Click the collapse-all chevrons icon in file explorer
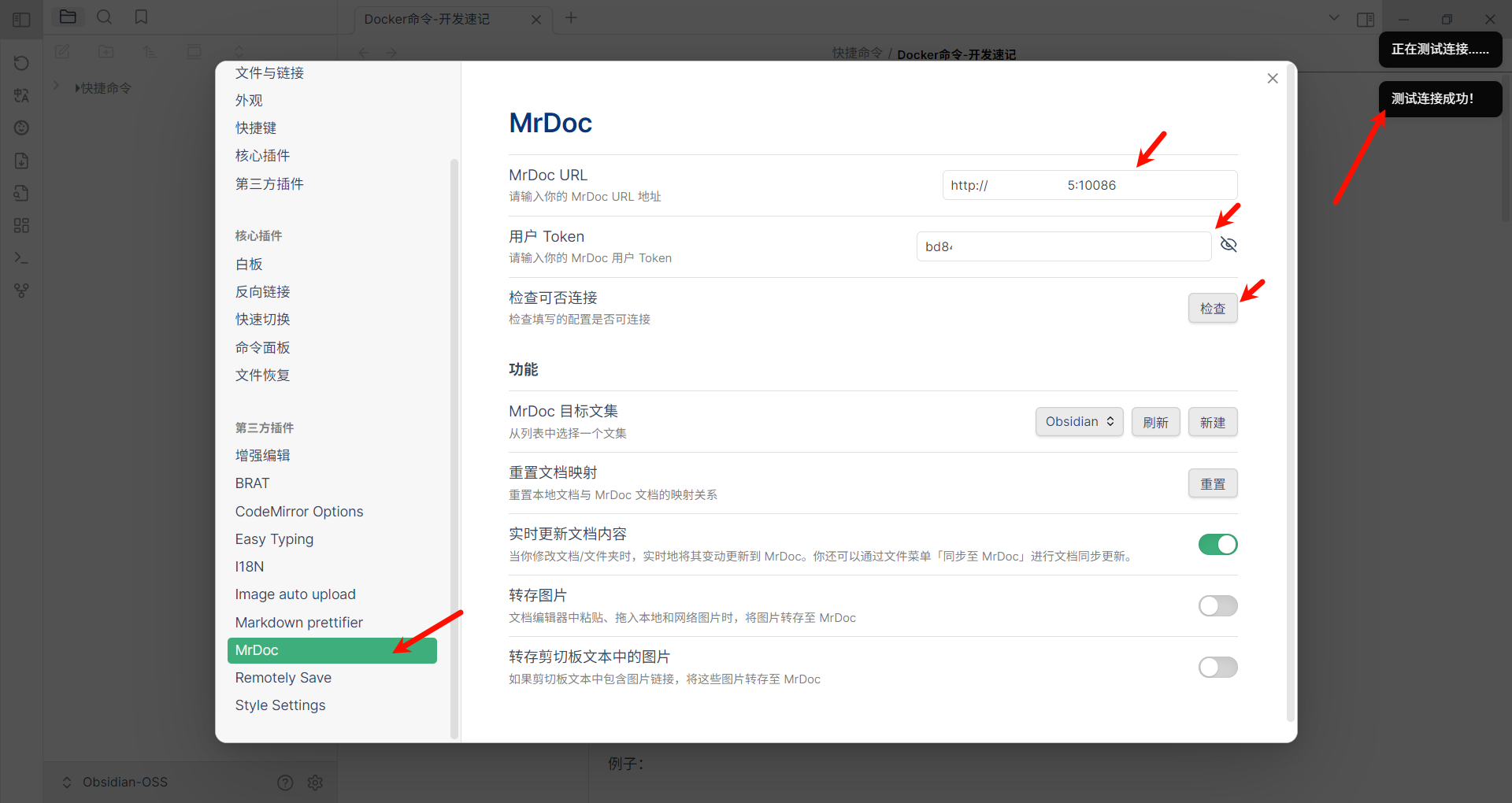1512x803 pixels. click(239, 52)
